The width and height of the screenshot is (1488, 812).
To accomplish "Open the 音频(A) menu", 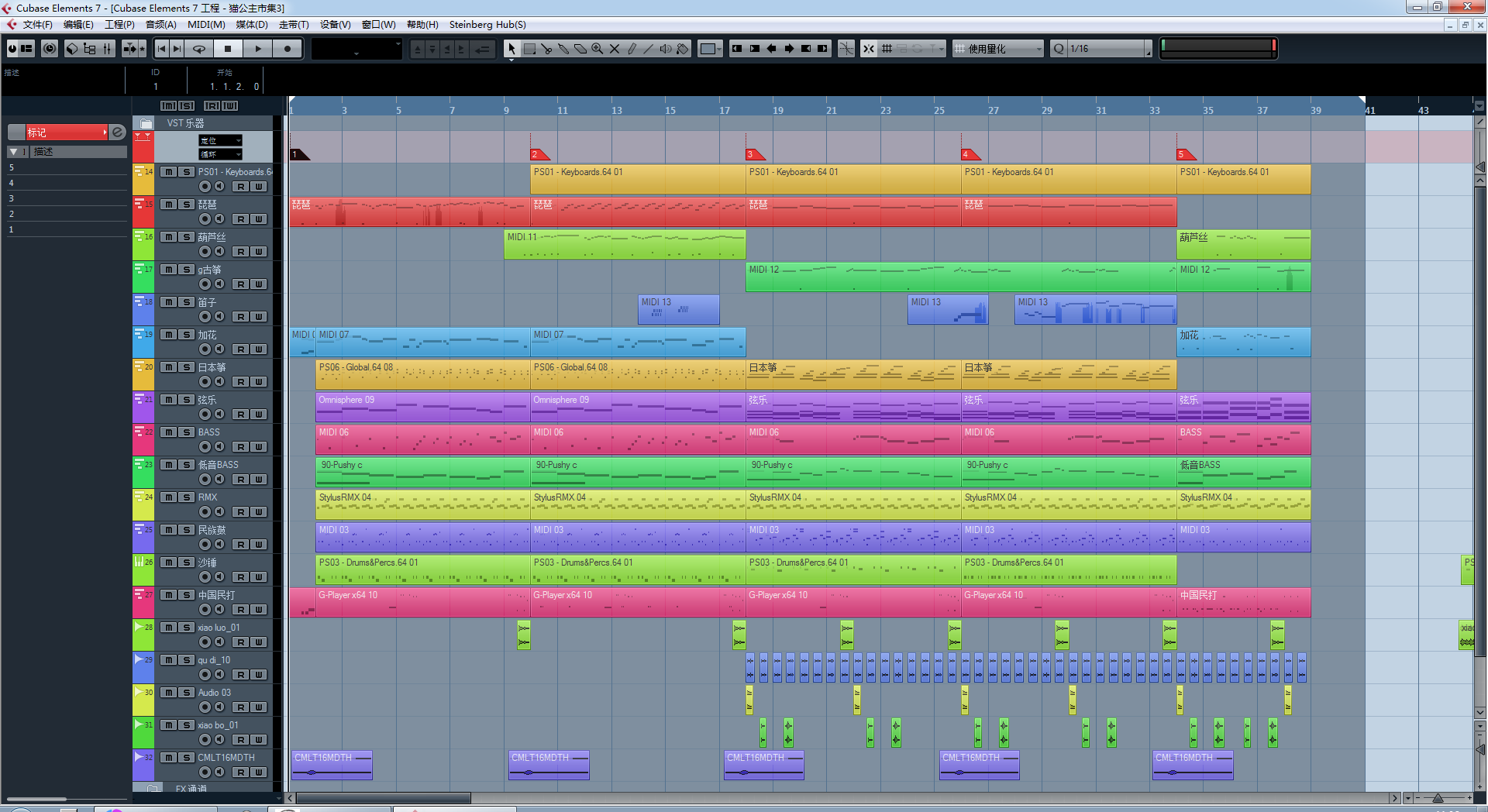I will tap(161, 25).
